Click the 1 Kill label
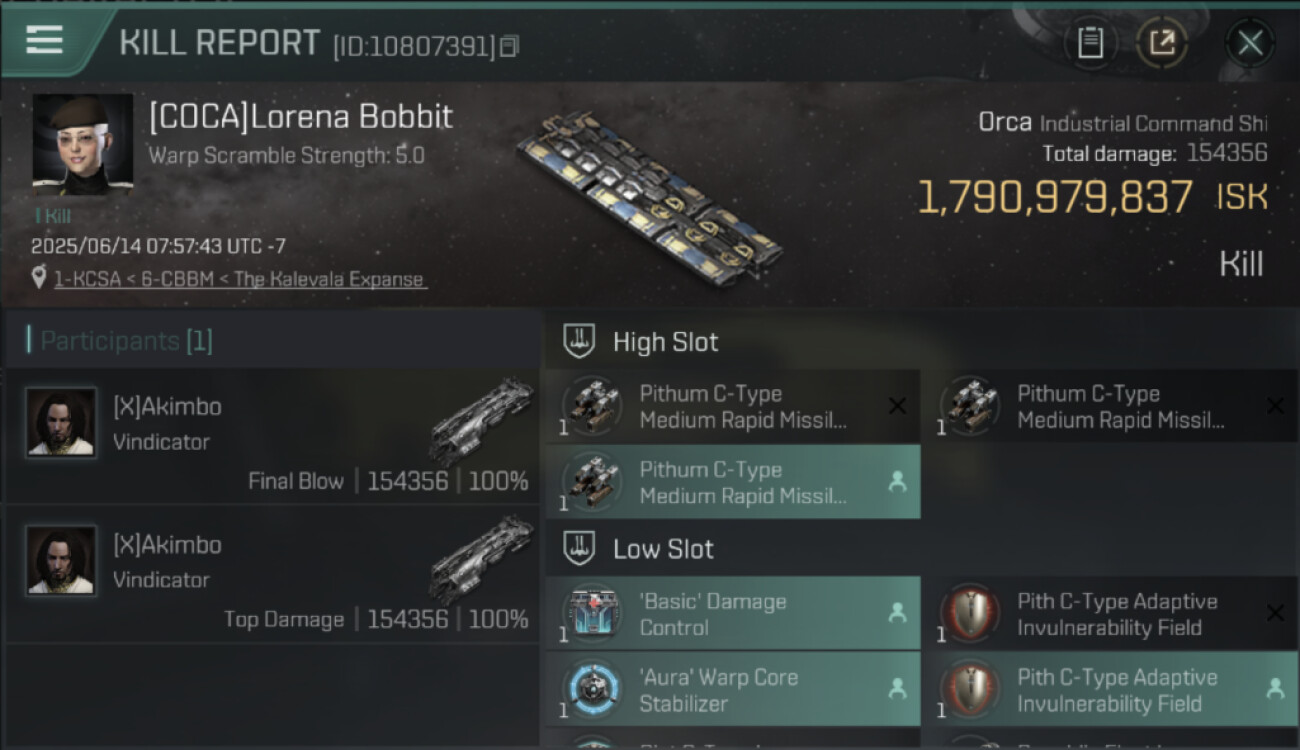This screenshot has width=1300, height=750. [x=52, y=216]
